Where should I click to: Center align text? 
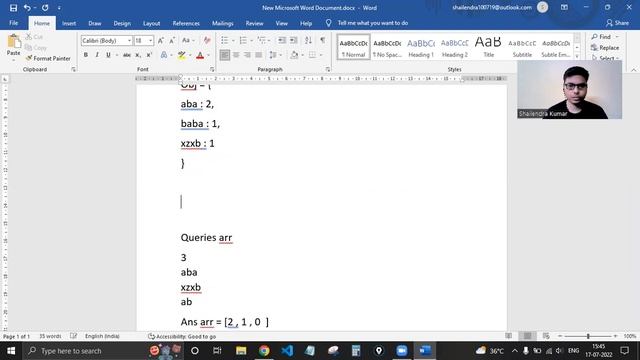tap(236, 55)
